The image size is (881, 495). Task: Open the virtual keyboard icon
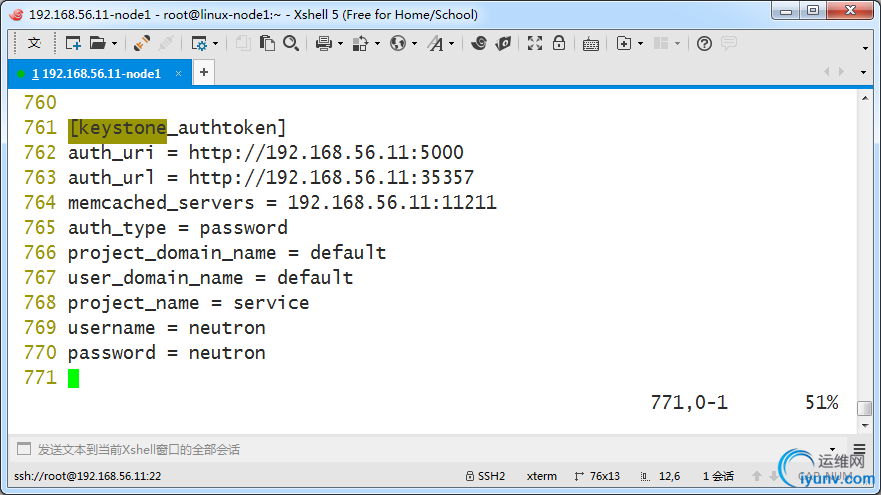coord(591,44)
